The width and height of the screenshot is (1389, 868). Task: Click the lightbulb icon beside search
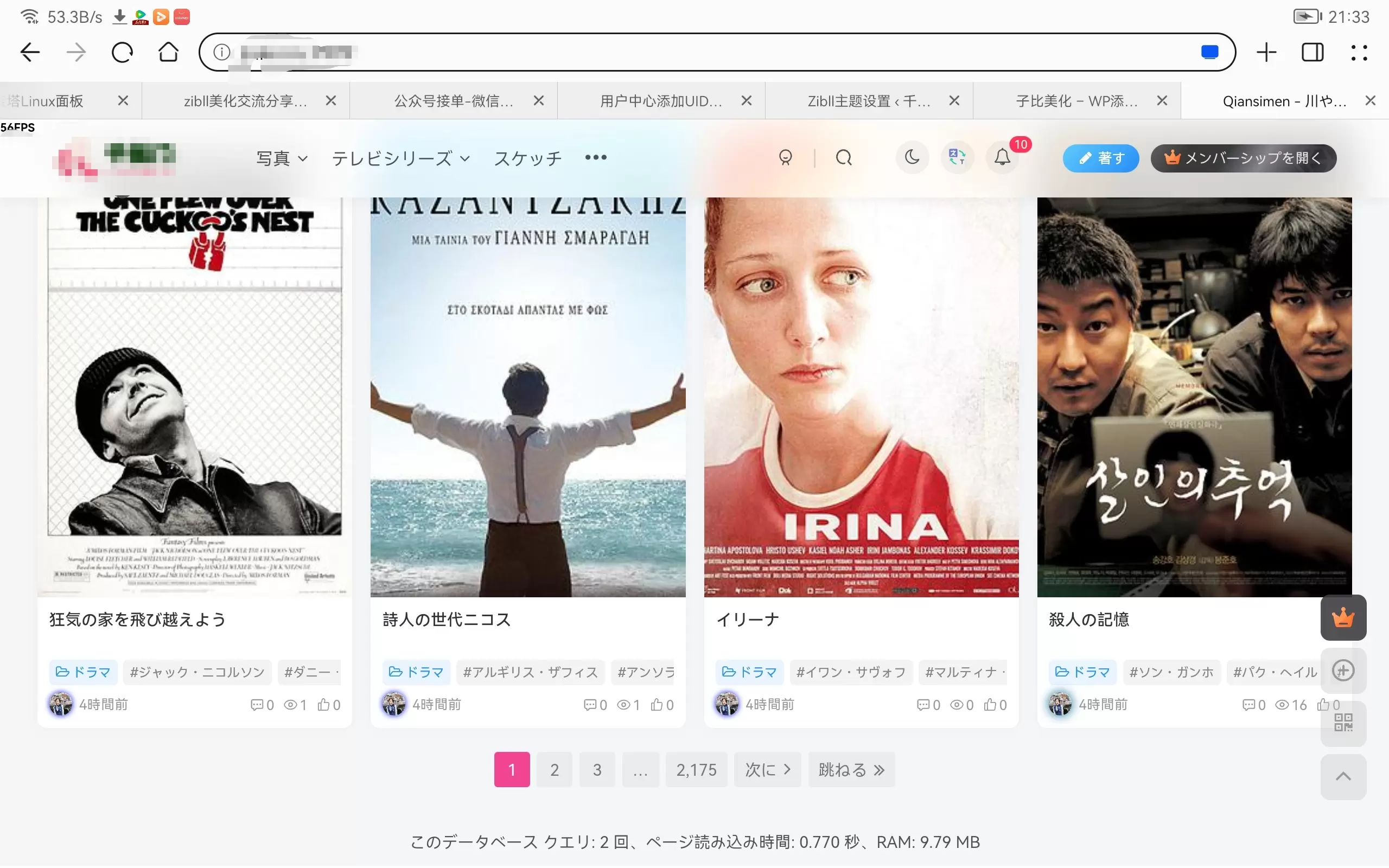click(x=785, y=158)
